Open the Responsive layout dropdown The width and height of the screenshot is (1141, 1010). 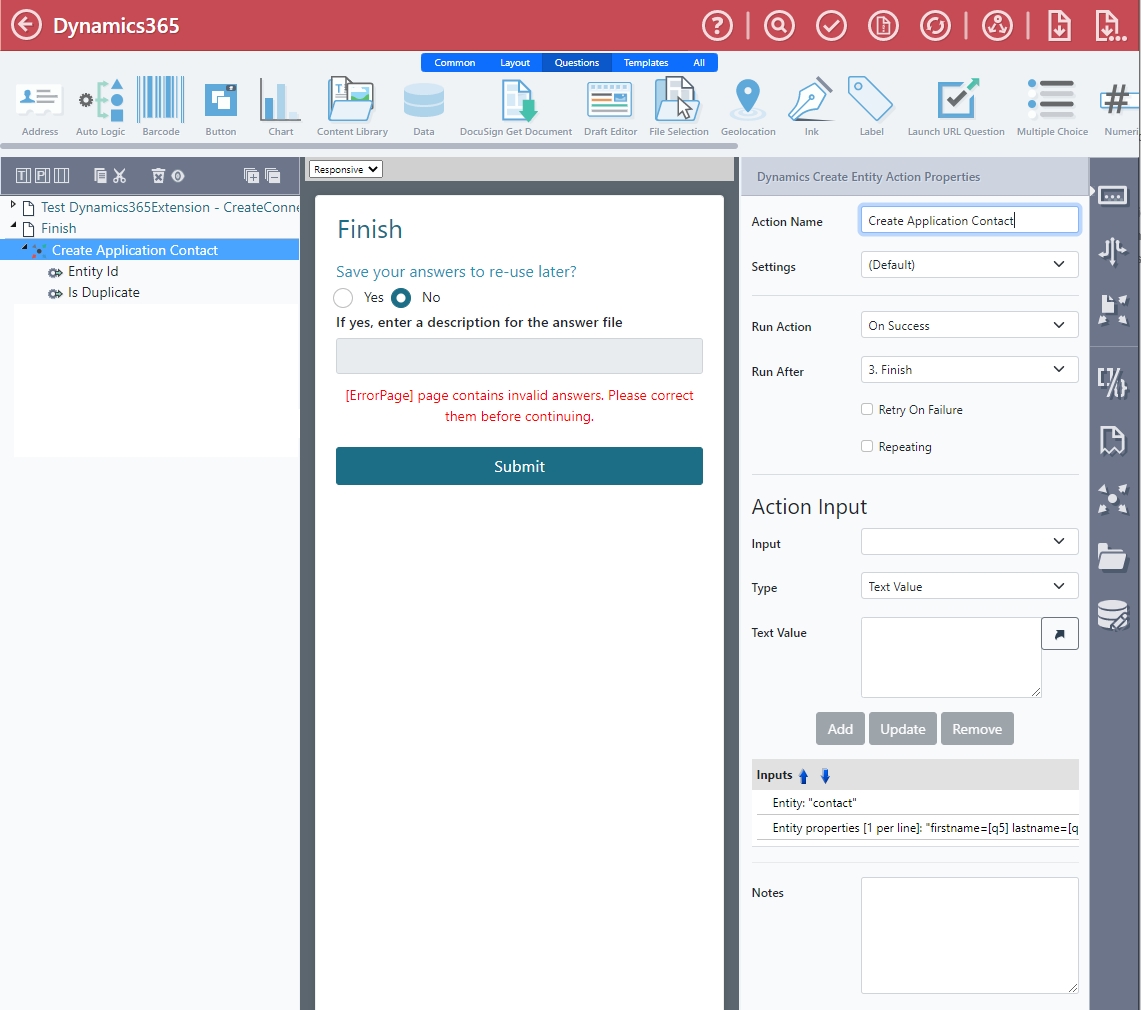coord(346,169)
